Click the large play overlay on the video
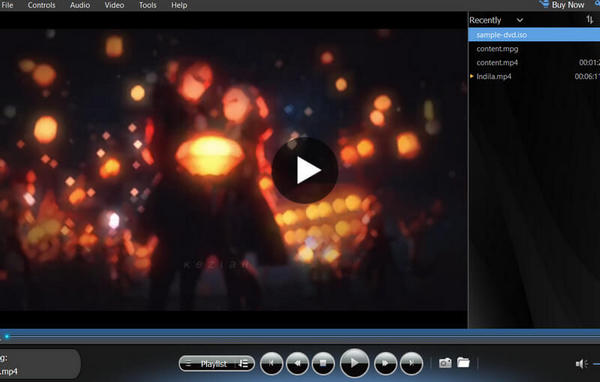This screenshot has width=600, height=382. 305,170
